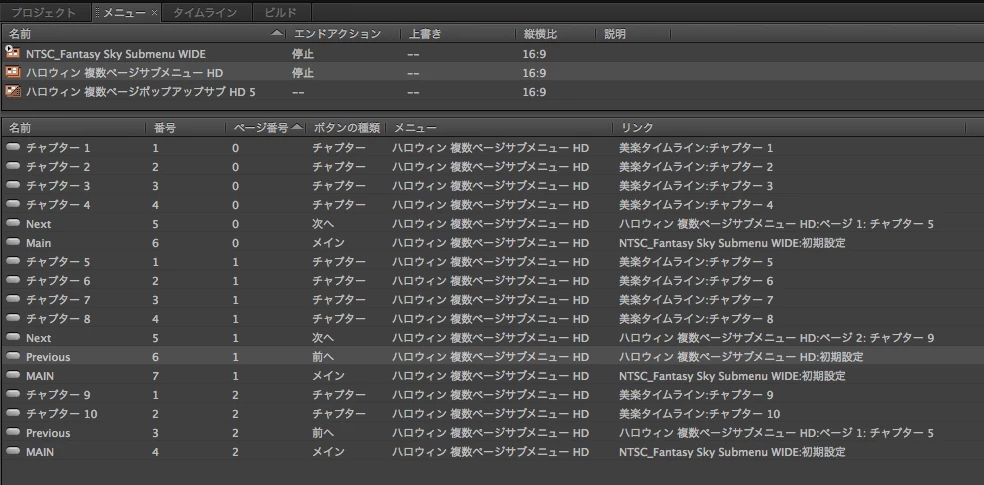Click the button icon beside チャプター 5
Image resolution: width=984 pixels, height=485 pixels.
click(x=13, y=261)
